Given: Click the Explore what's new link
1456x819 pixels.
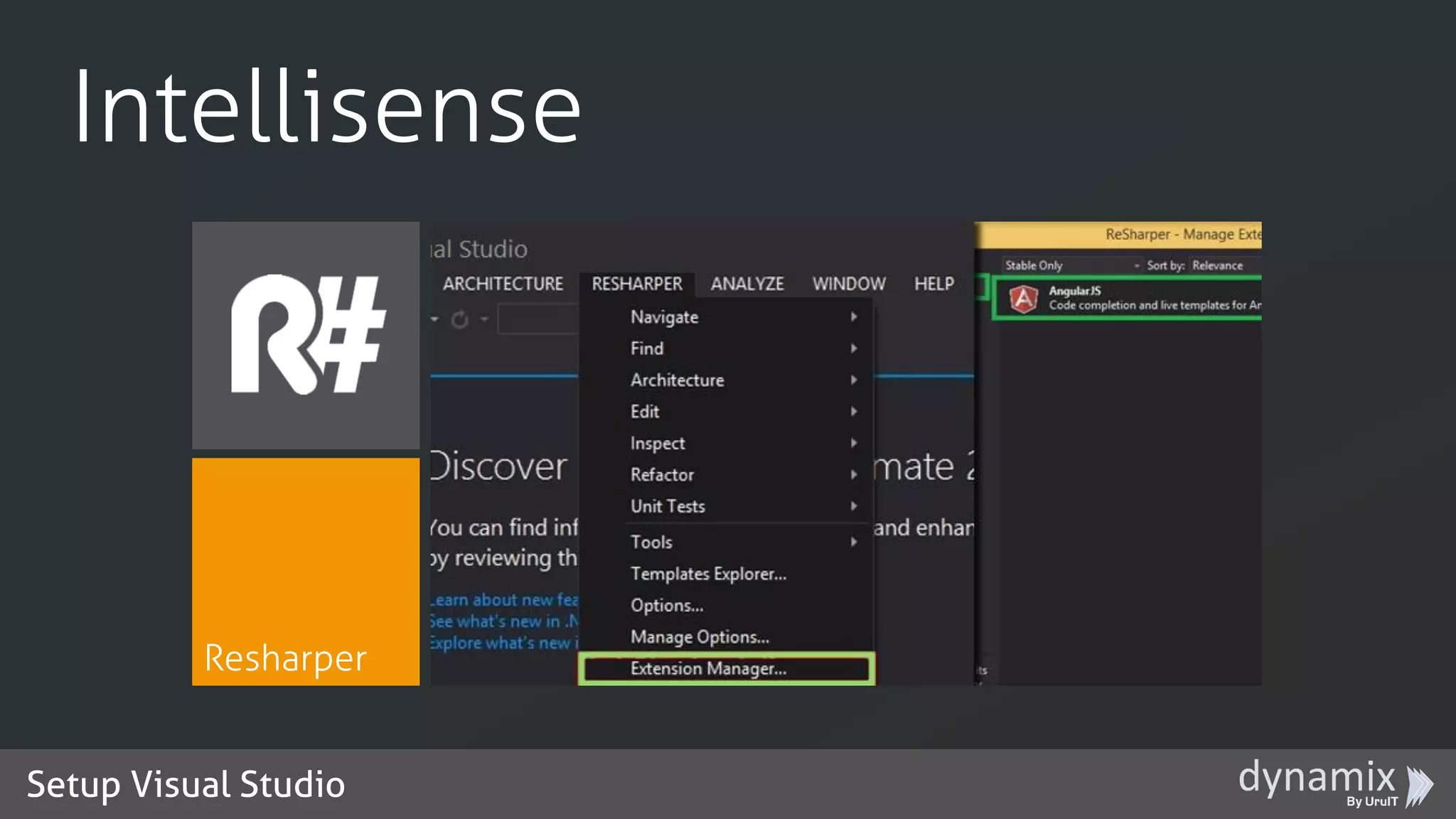Looking at the screenshot, I should coord(505,643).
